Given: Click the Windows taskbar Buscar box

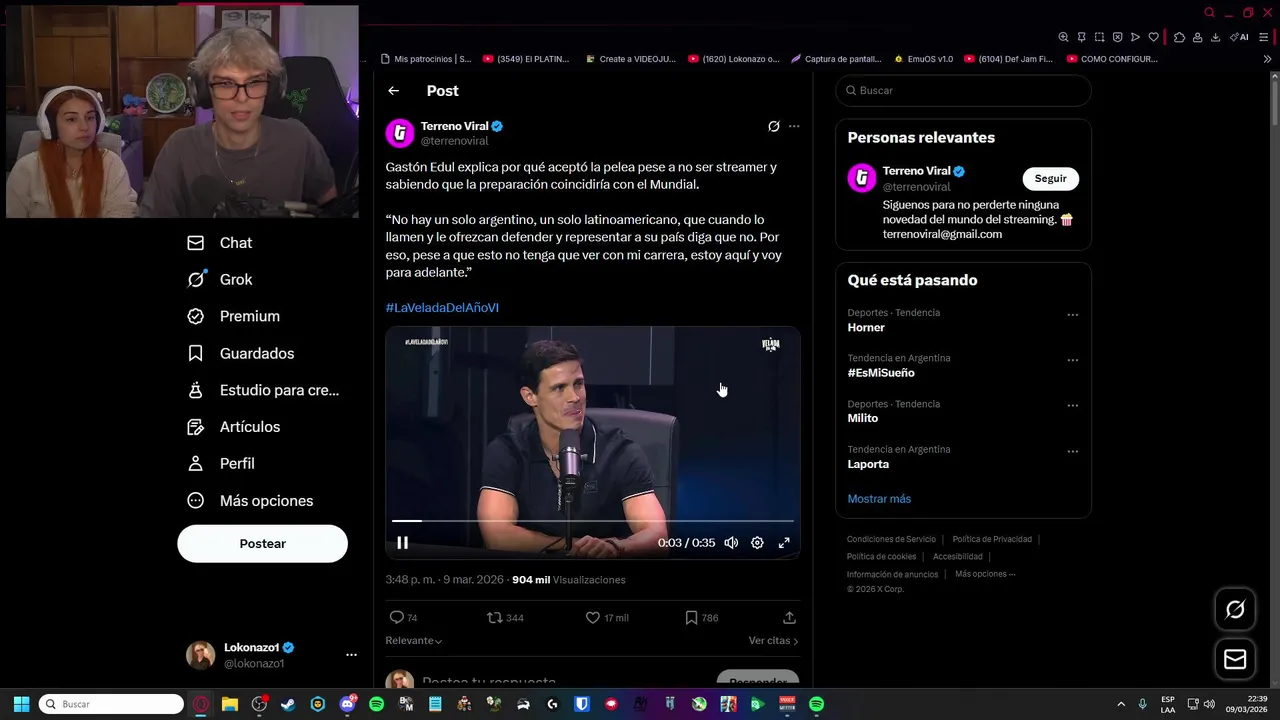Looking at the screenshot, I should 111,704.
